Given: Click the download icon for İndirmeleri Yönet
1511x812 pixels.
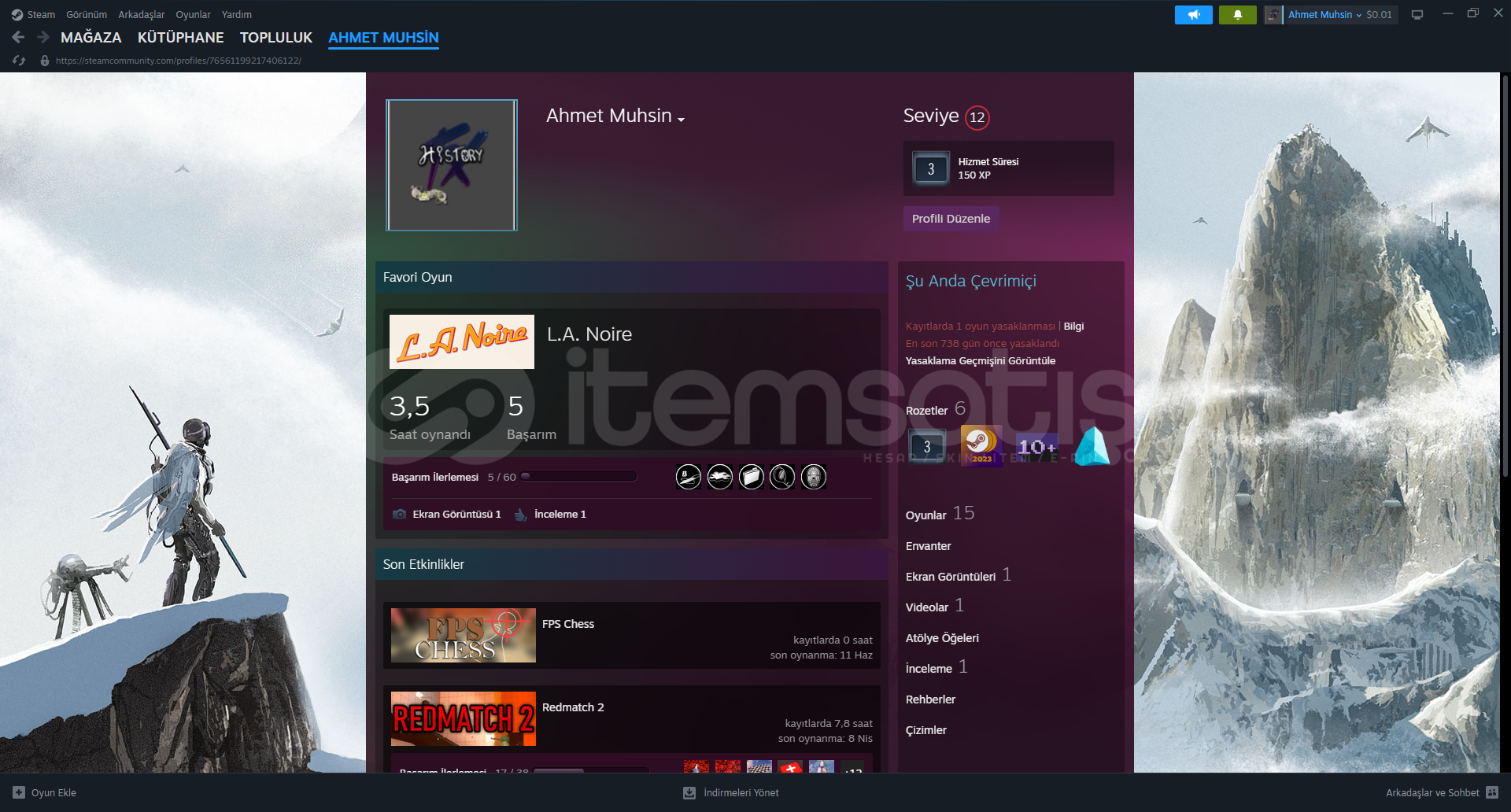Looking at the screenshot, I should tap(689, 792).
